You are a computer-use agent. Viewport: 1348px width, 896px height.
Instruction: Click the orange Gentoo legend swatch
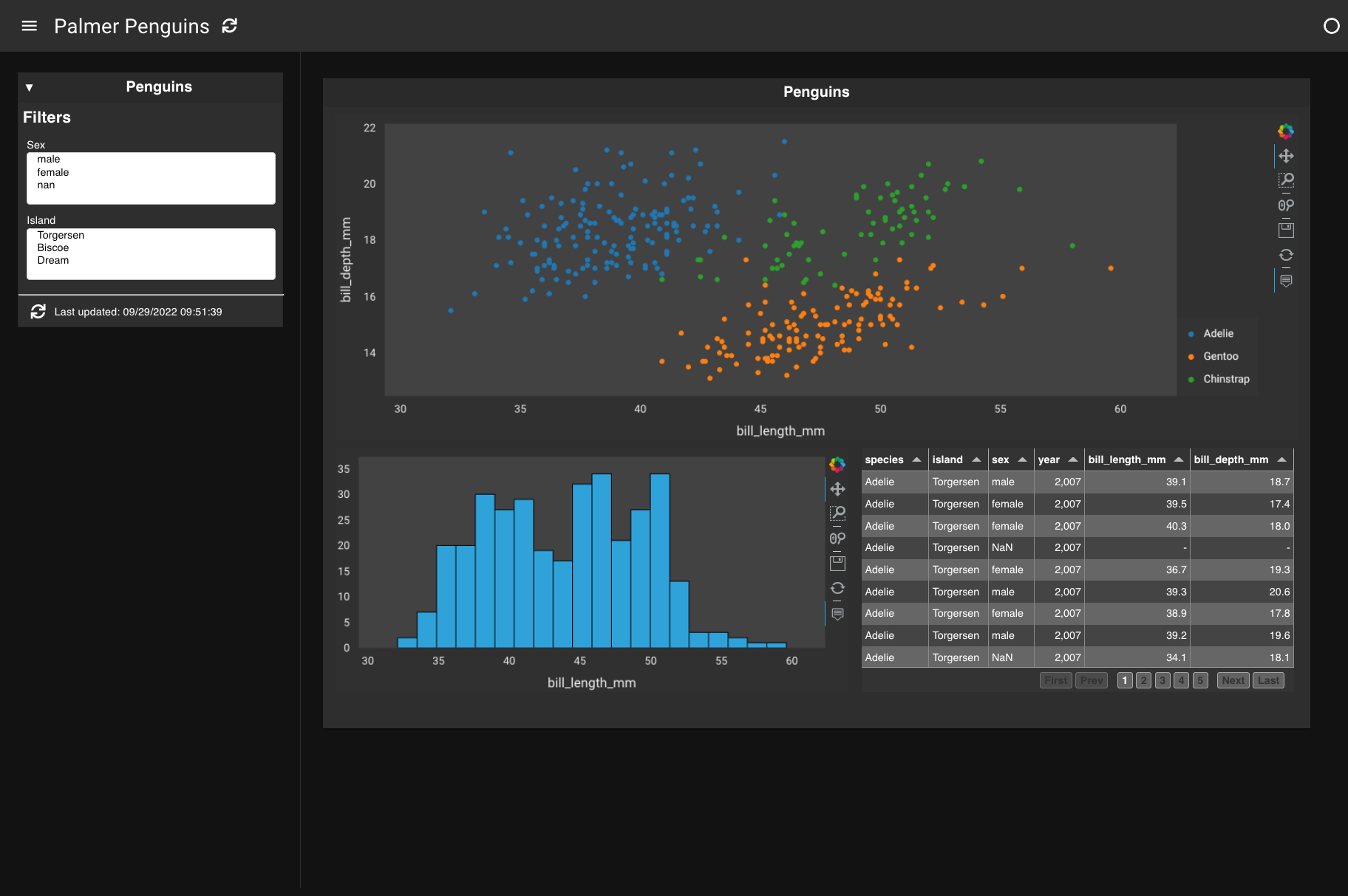[1192, 356]
